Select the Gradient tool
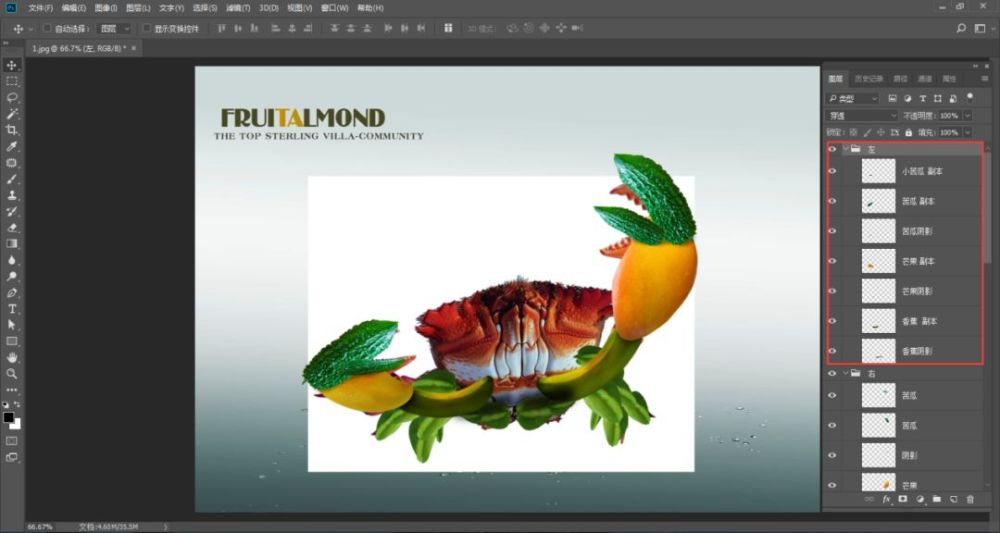 pos(11,244)
